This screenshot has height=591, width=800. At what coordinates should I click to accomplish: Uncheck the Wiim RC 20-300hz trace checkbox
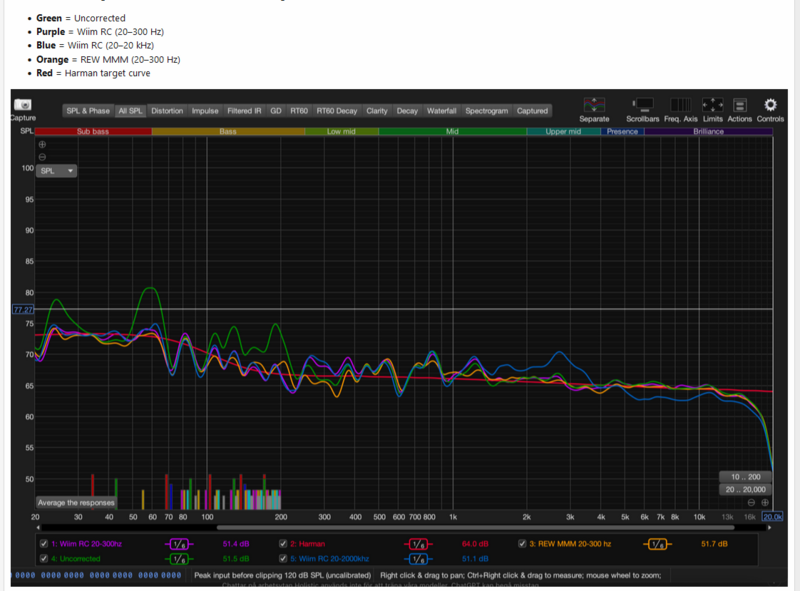pos(43,544)
